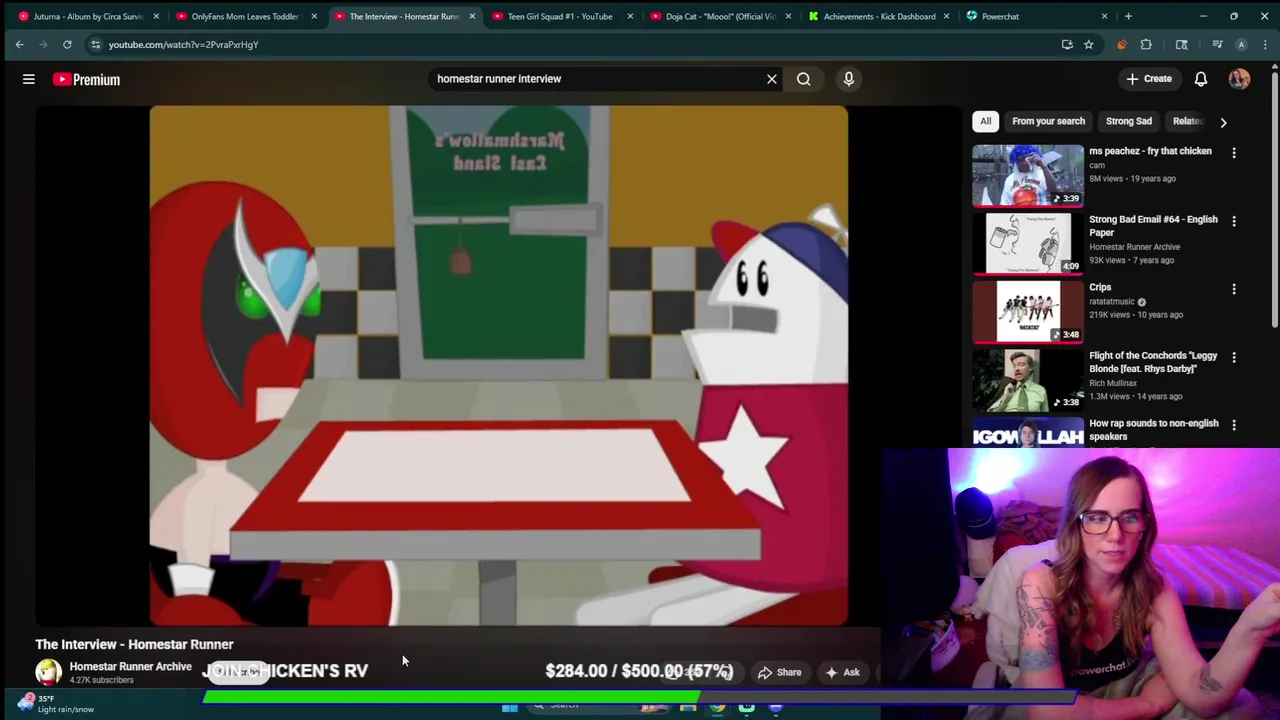This screenshot has height=720, width=1280.
Task: Close the Powerchat tab
Action: (1104, 16)
